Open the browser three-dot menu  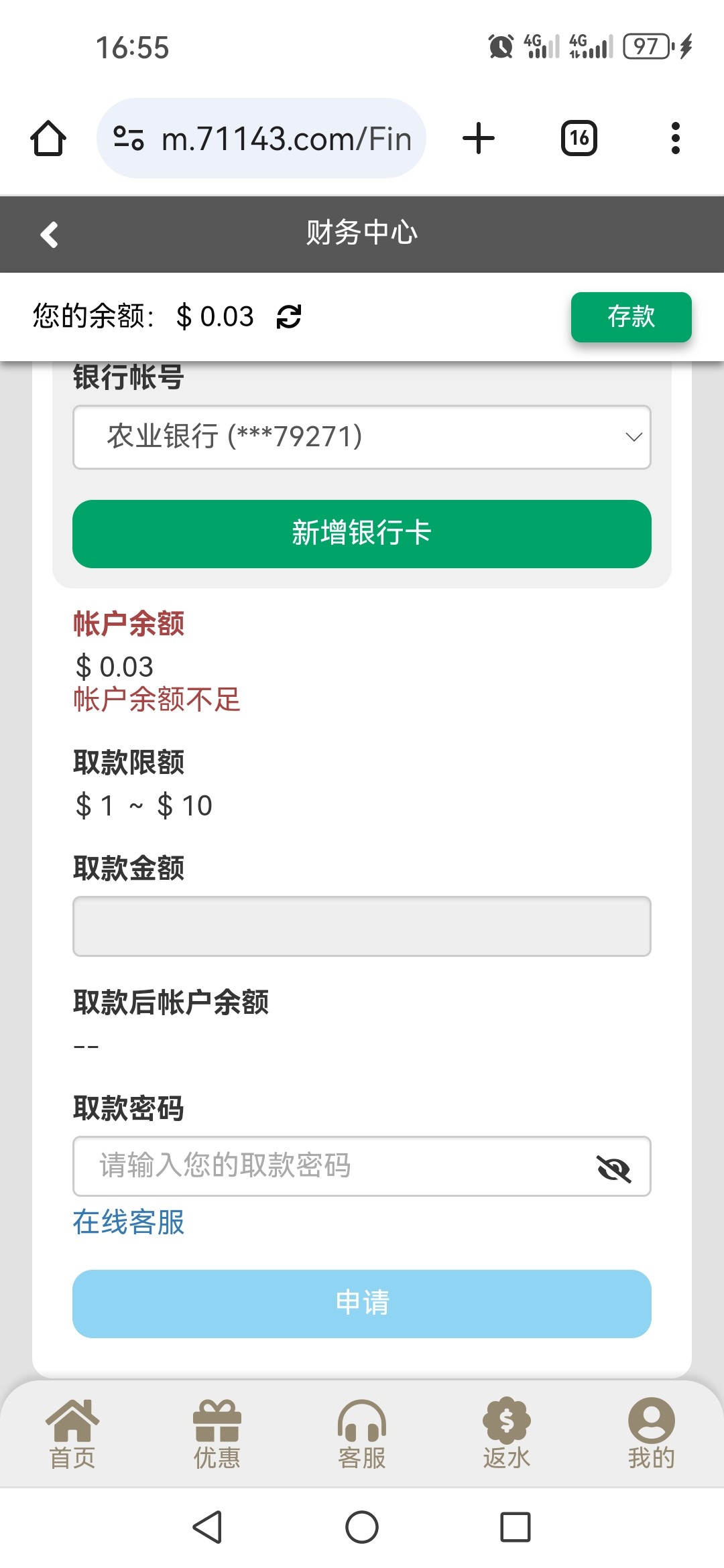click(675, 139)
